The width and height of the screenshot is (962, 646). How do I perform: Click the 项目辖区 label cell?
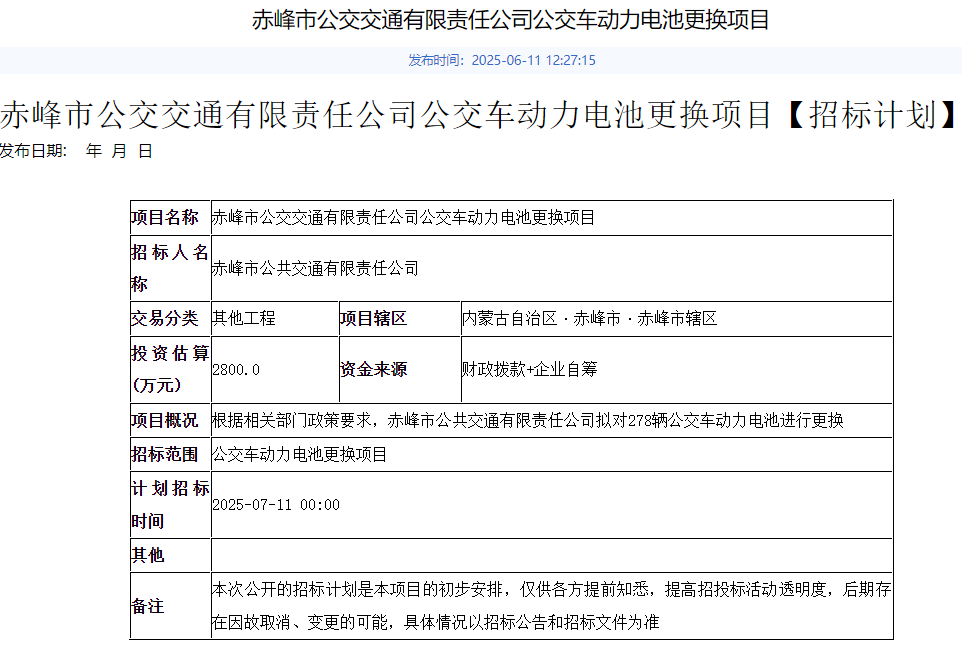399,318
